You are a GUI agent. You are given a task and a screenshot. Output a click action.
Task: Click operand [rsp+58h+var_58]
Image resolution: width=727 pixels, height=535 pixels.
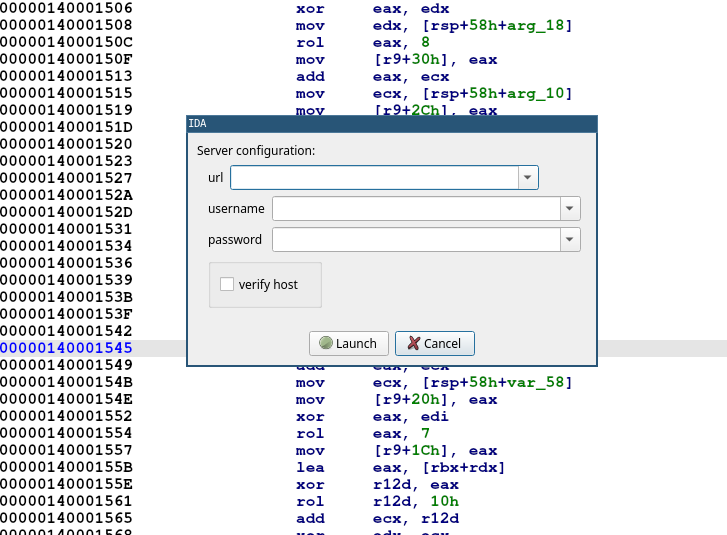pyautogui.click(x=497, y=382)
